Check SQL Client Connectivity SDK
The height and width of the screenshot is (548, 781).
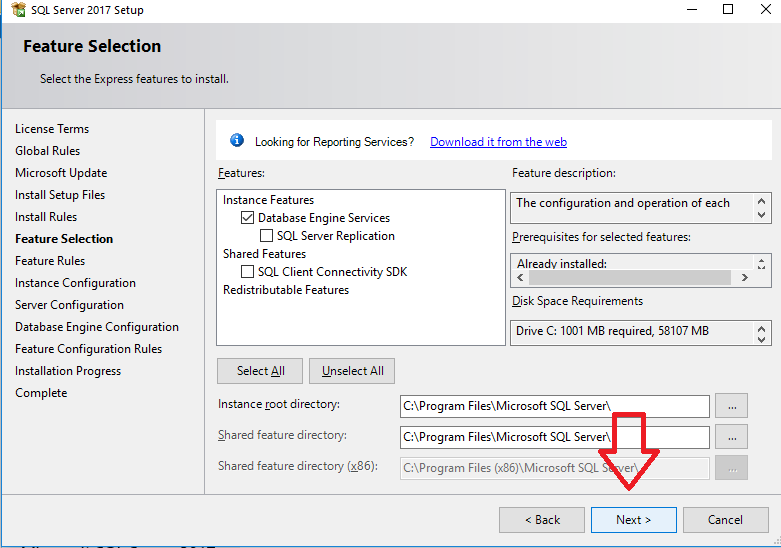pyautogui.click(x=248, y=272)
